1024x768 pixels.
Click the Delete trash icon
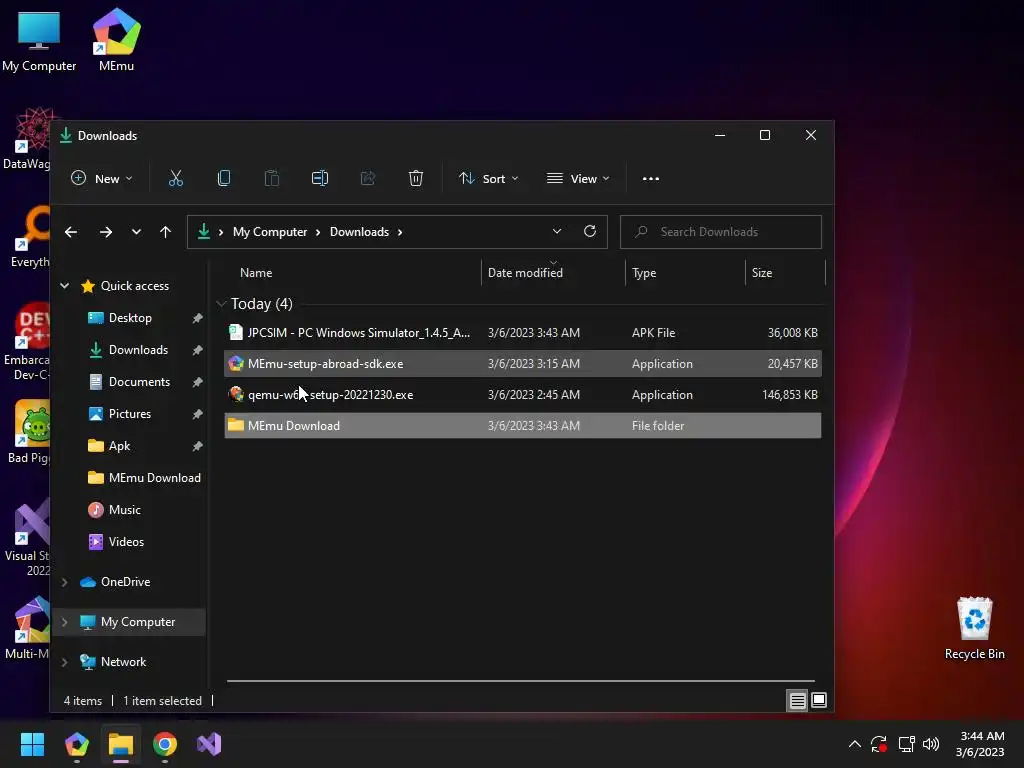(x=416, y=178)
